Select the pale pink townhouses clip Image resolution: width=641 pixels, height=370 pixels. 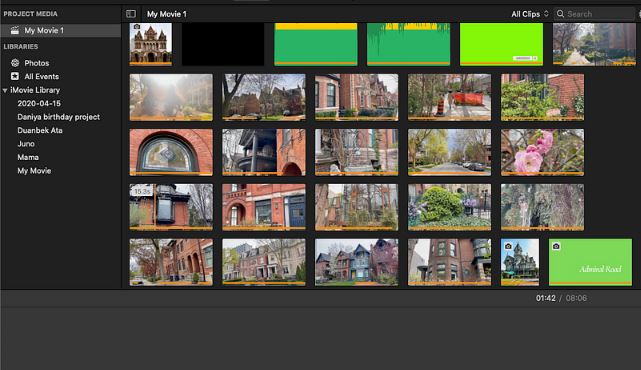tap(264, 262)
